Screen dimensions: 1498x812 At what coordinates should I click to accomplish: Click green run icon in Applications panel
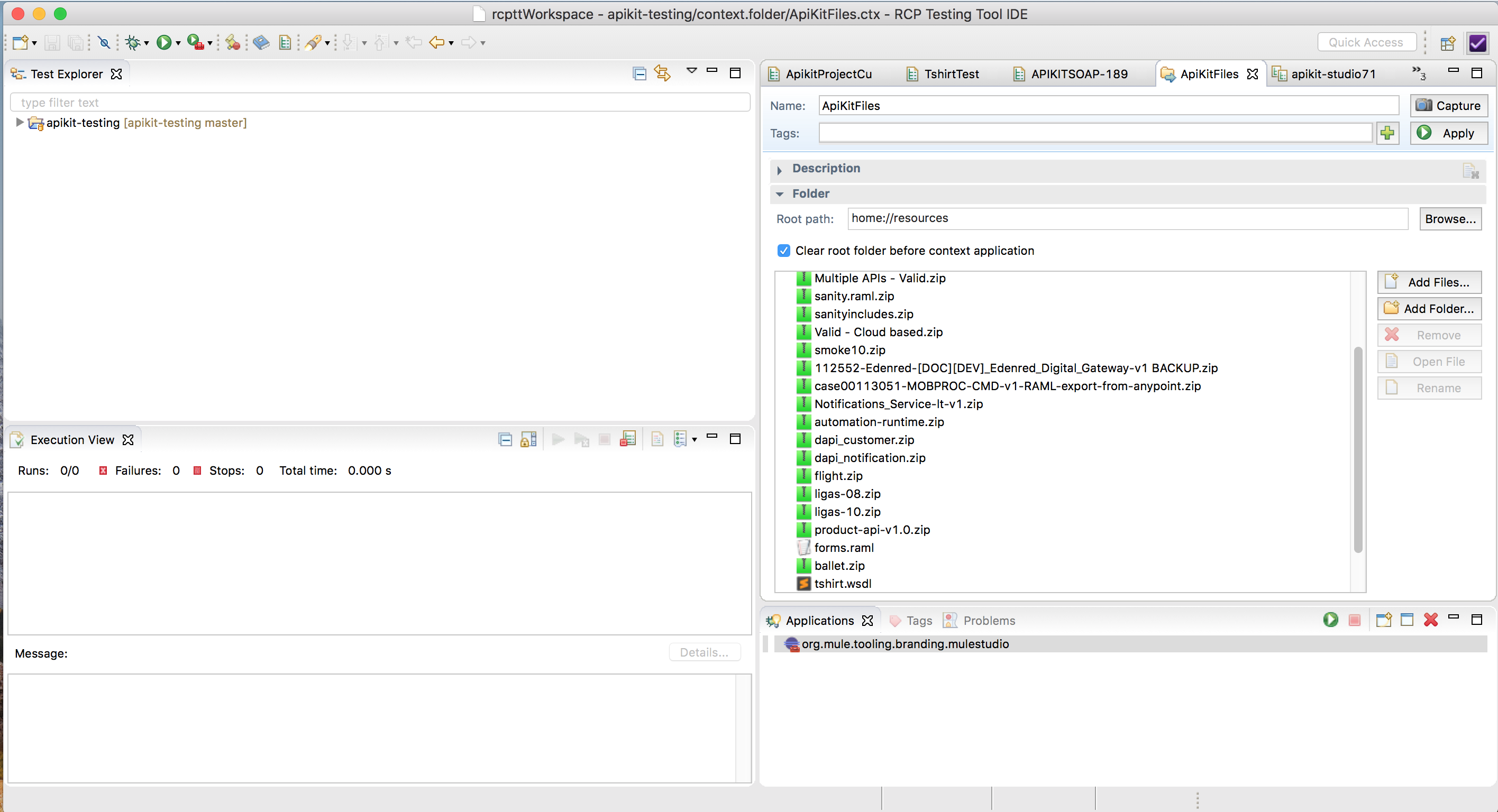point(1330,620)
